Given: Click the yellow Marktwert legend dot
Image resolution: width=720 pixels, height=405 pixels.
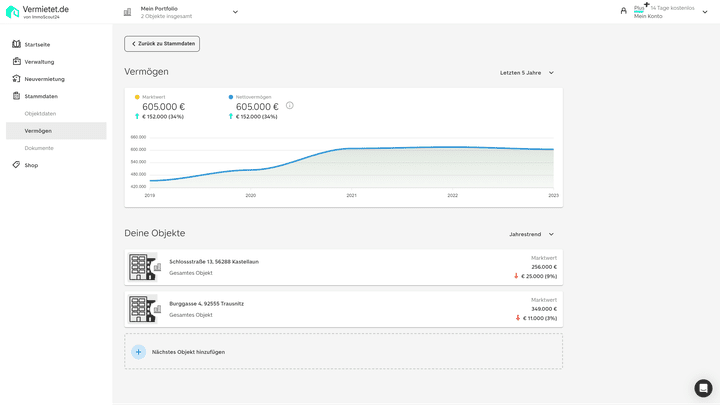Looking at the screenshot, I should pyautogui.click(x=137, y=97).
